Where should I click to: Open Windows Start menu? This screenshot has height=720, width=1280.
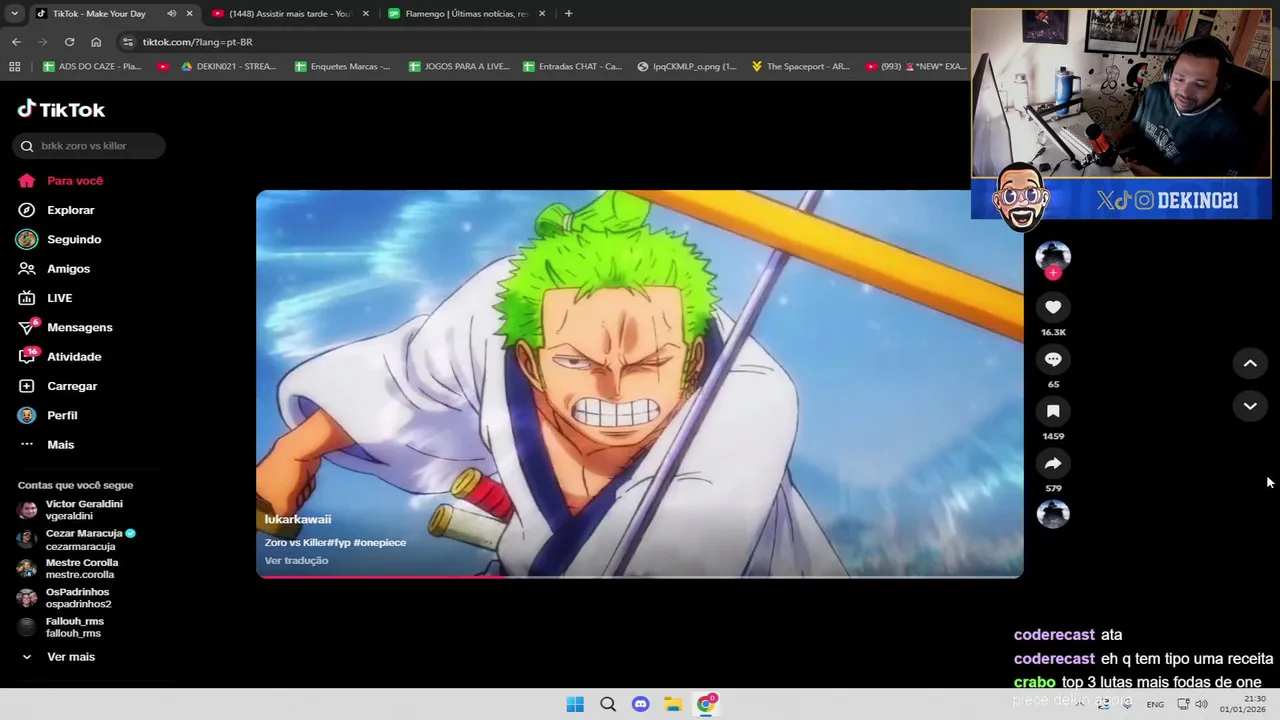[x=575, y=704]
